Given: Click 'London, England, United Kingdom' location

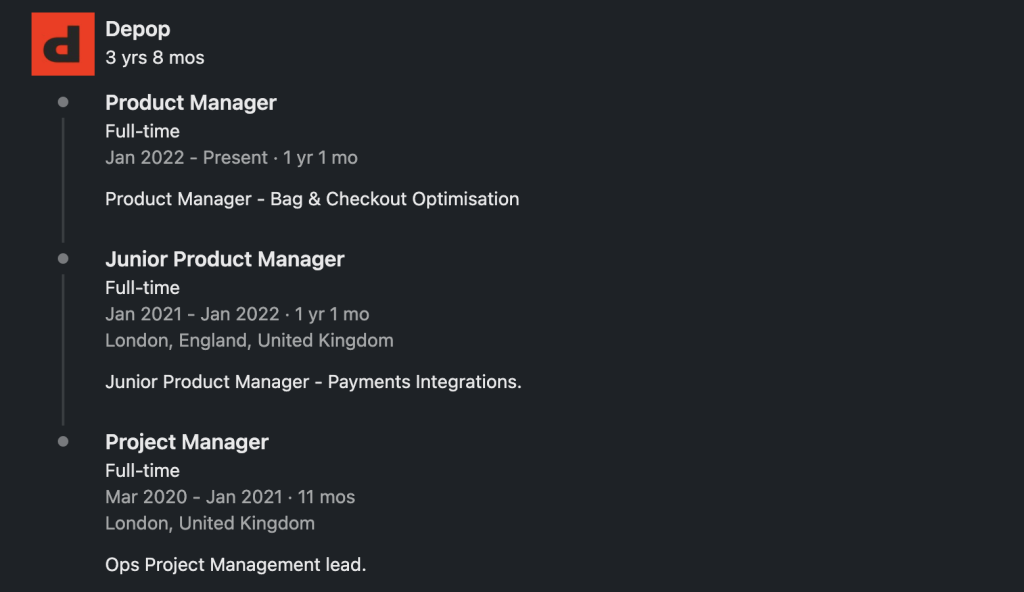Looking at the screenshot, I should click(249, 340).
